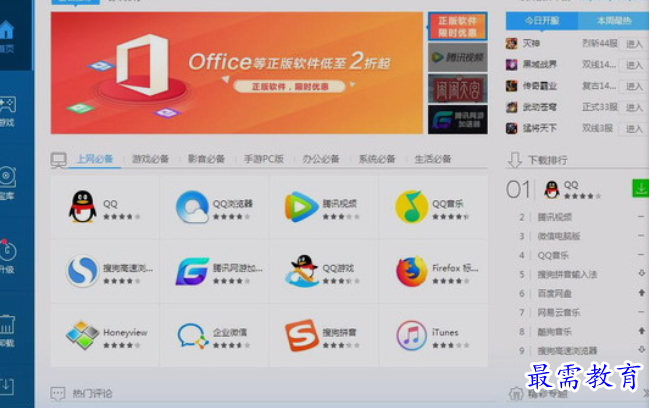649x408 pixels.
Task: Click the 企业微信 chat bubble icon
Action: (x=193, y=336)
